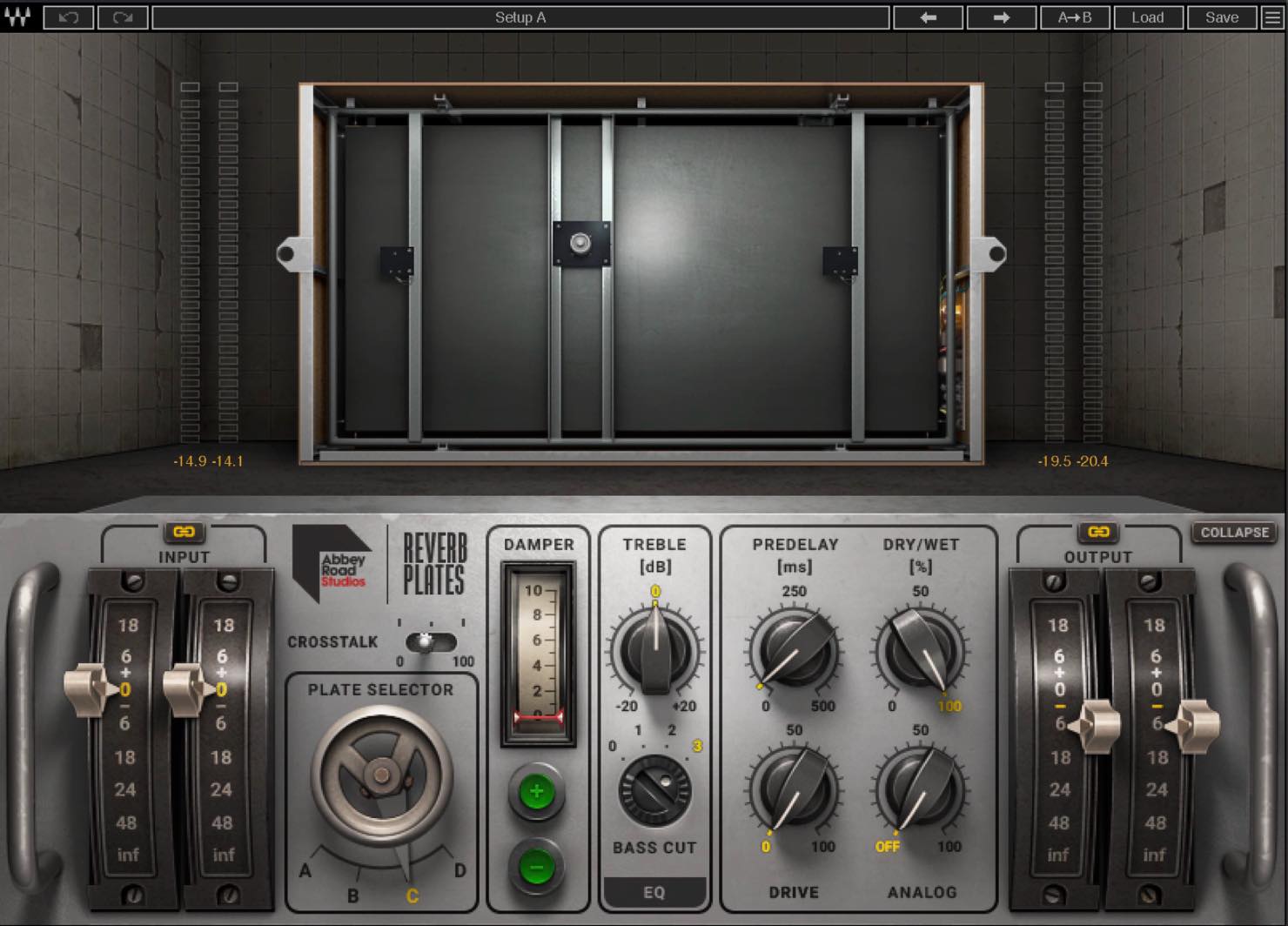Go to the next preset with right arrow
Screen dimensions: 1288x926
coord(1001,17)
